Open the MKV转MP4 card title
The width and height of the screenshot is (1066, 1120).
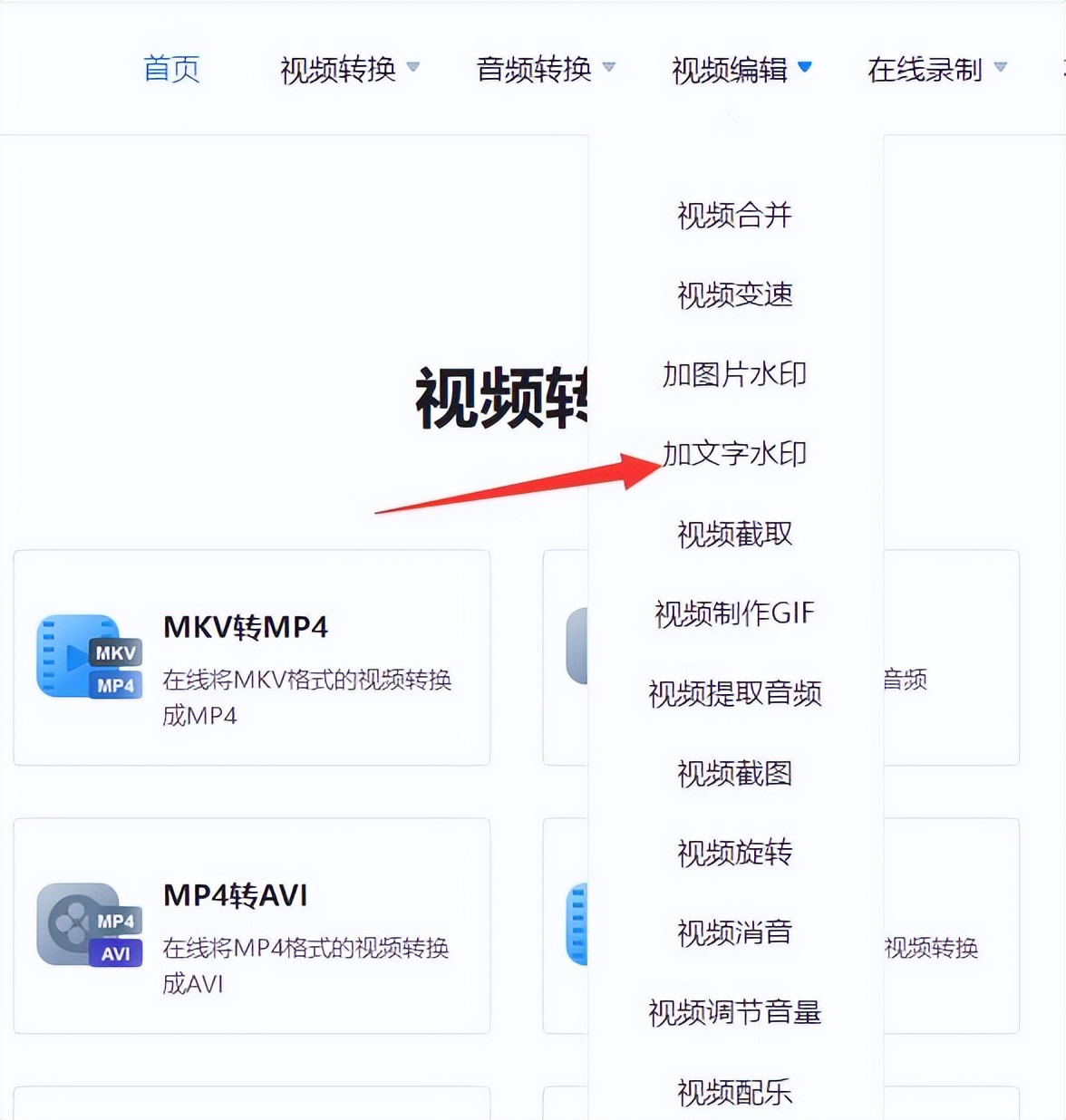click(246, 627)
